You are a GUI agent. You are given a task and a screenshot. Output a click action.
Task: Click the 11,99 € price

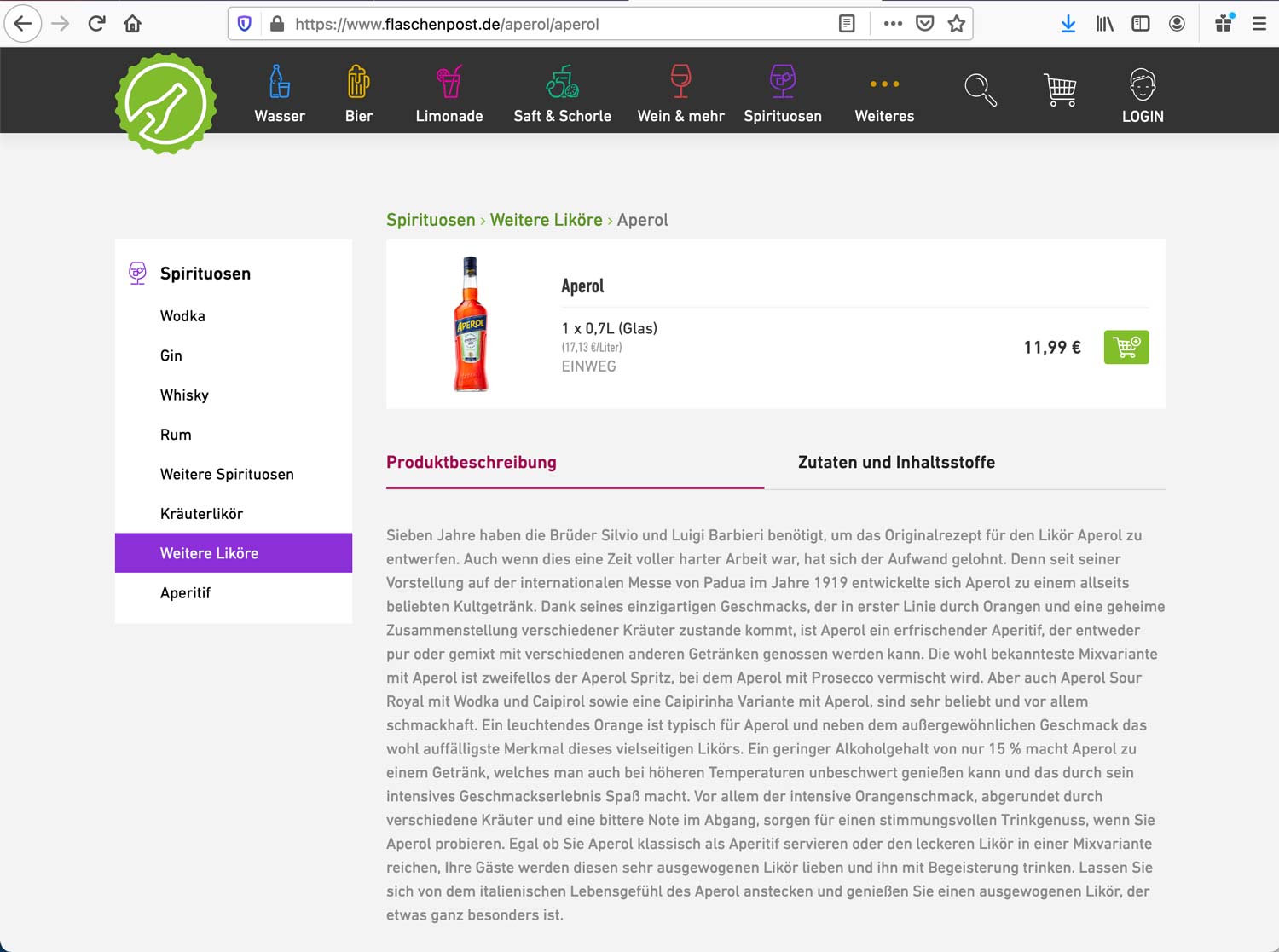click(x=1052, y=347)
